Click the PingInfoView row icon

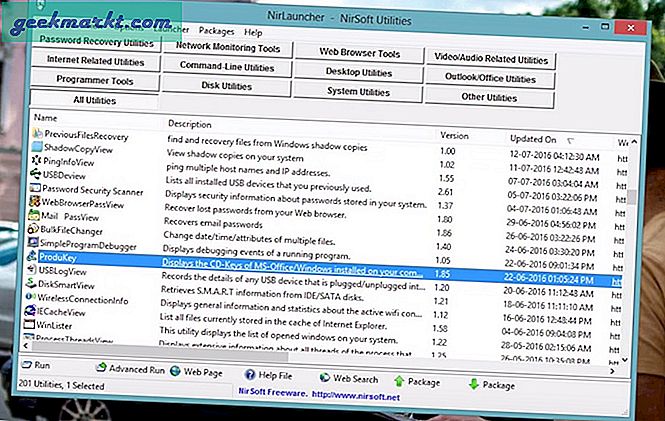(36, 160)
